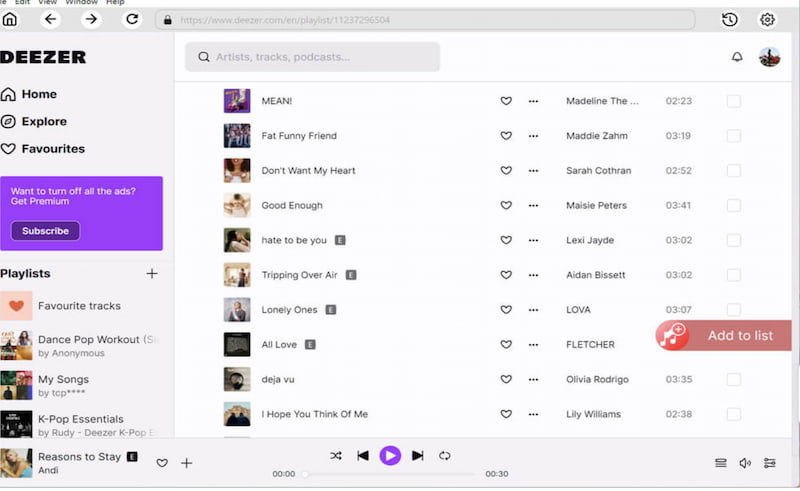
Task: Go forward with the right arrow button
Action: [91, 19]
